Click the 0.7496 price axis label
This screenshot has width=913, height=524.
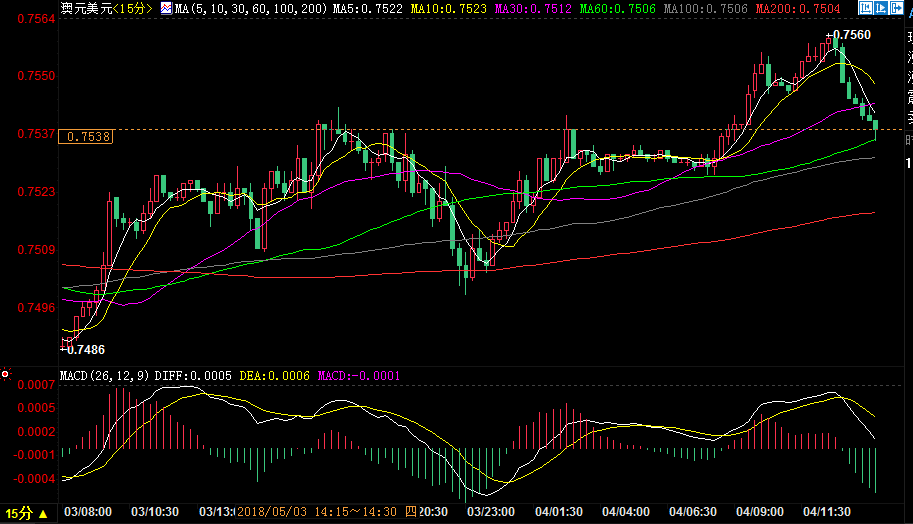[x=36, y=307]
